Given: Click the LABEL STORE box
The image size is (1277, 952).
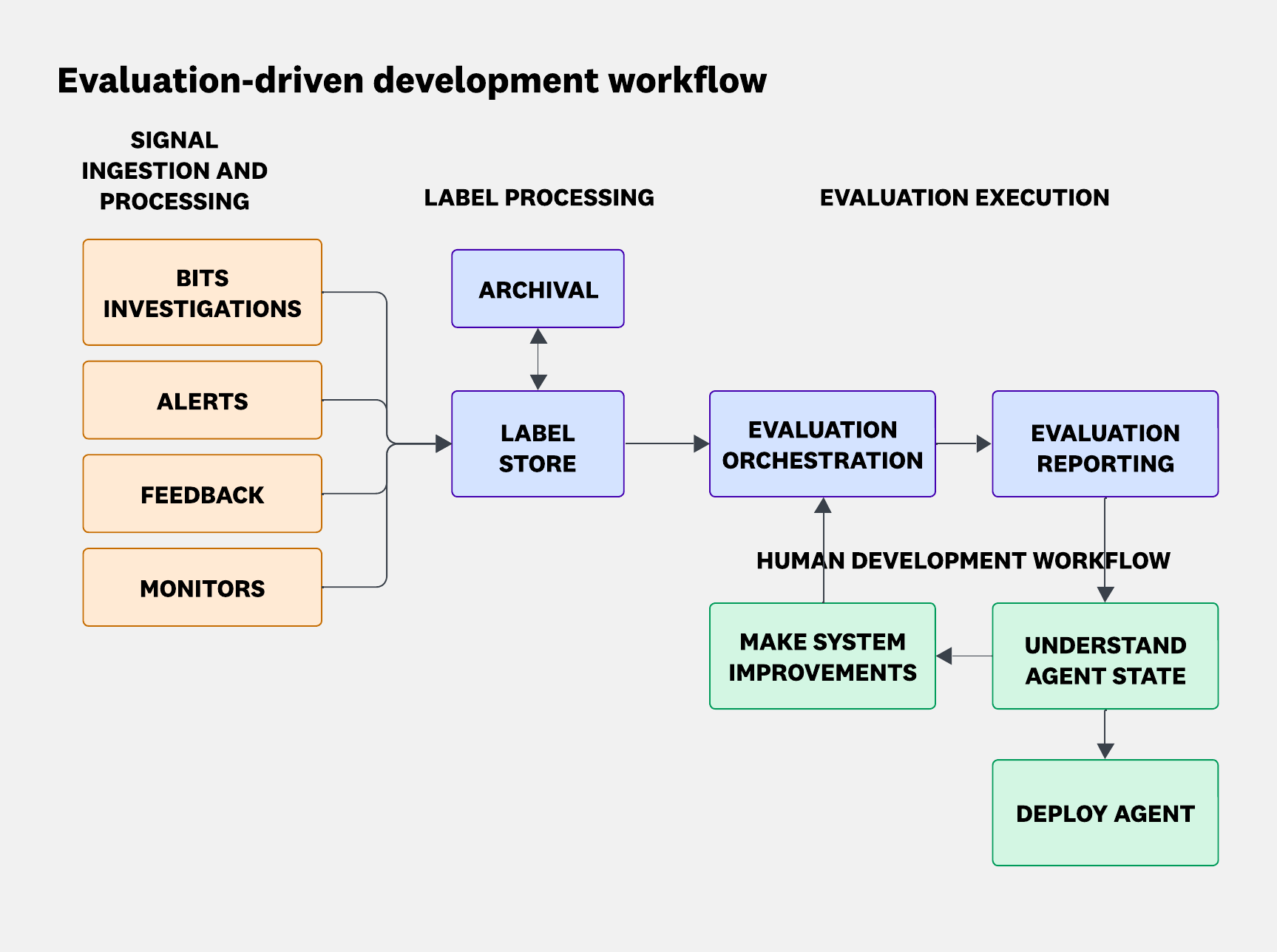Looking at the screenshot, I should 538,444.
